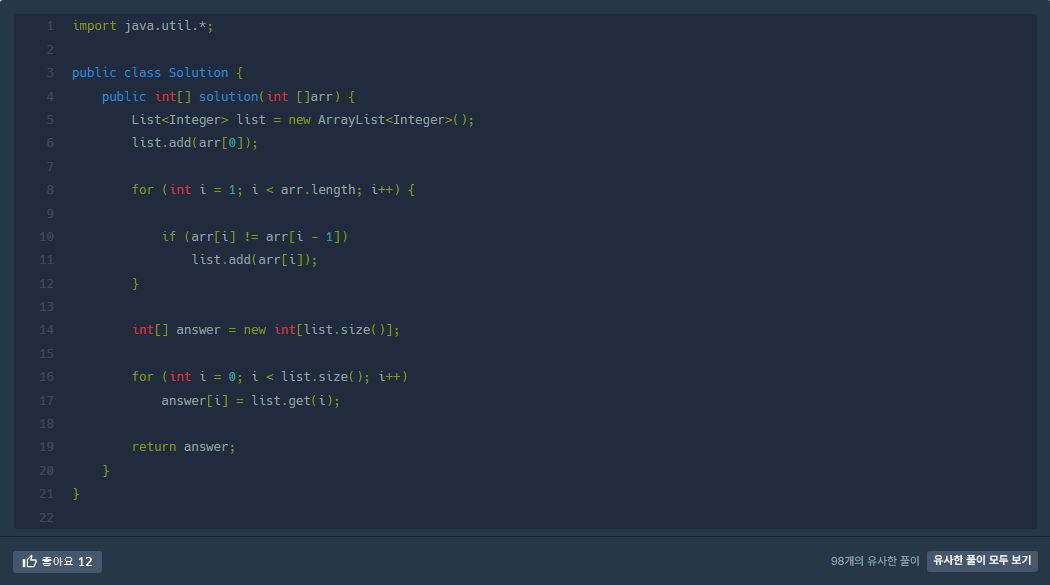Click the for loop with 'arr.length' on line 8
This screenshot has width=1050, height=585.
(x=273, y=190)
